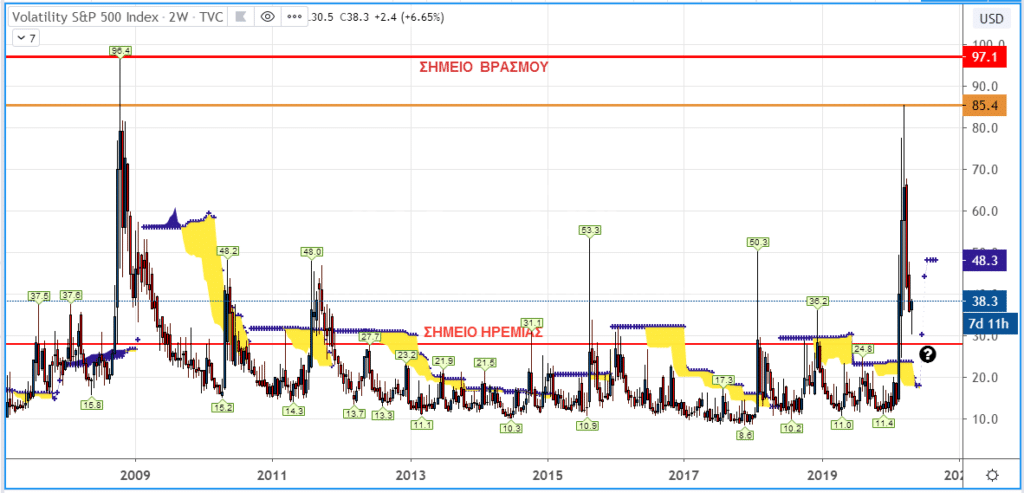This screenshot has height=493, width=1024.
Task: Toggle chart visibility with the eye icon
Action: pyautogui.click(x=266, y=17)
